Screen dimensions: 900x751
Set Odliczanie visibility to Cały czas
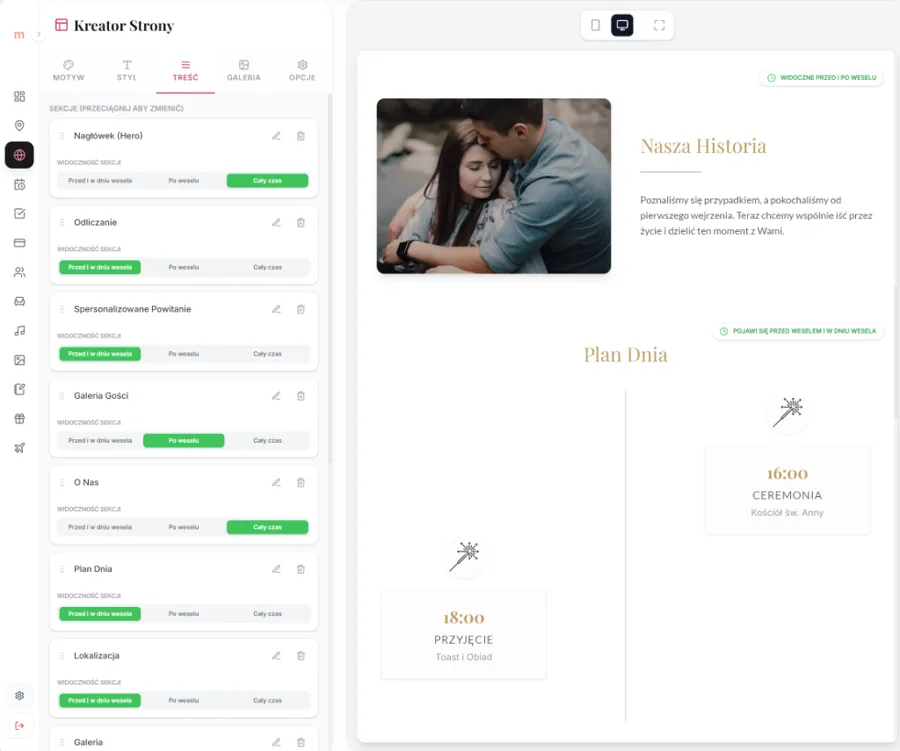[266, 267]
